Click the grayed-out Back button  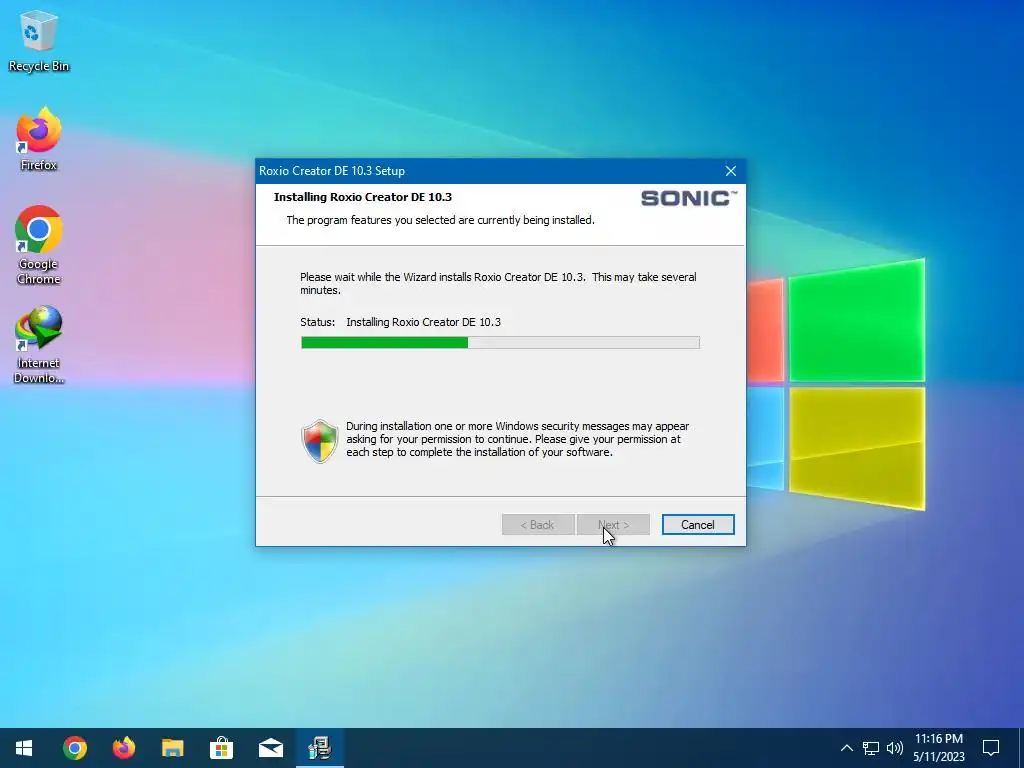pyautogui.click(x=537, y=524)
